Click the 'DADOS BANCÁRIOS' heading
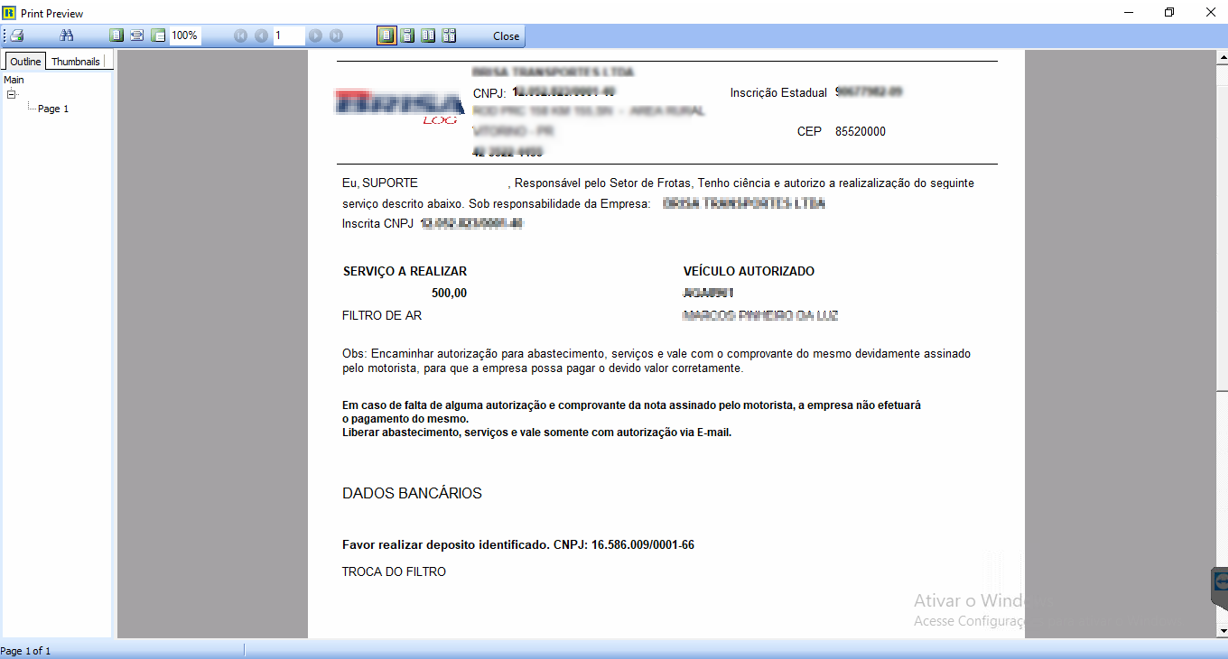The width and height of the screenshot is (1228, 659). pyautogui.click(x=412, y=493)
